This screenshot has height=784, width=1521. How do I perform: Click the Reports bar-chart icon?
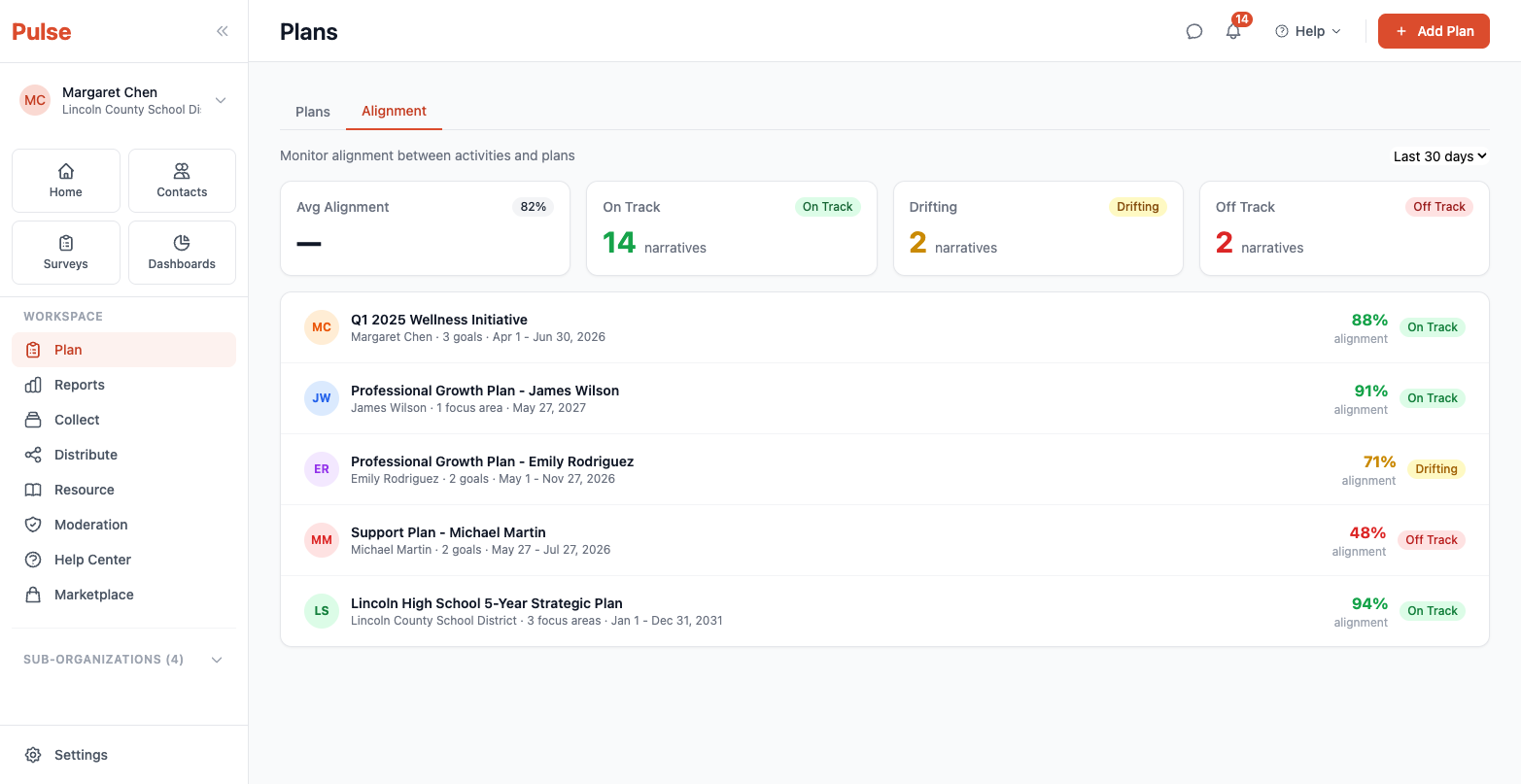(33, 385)
